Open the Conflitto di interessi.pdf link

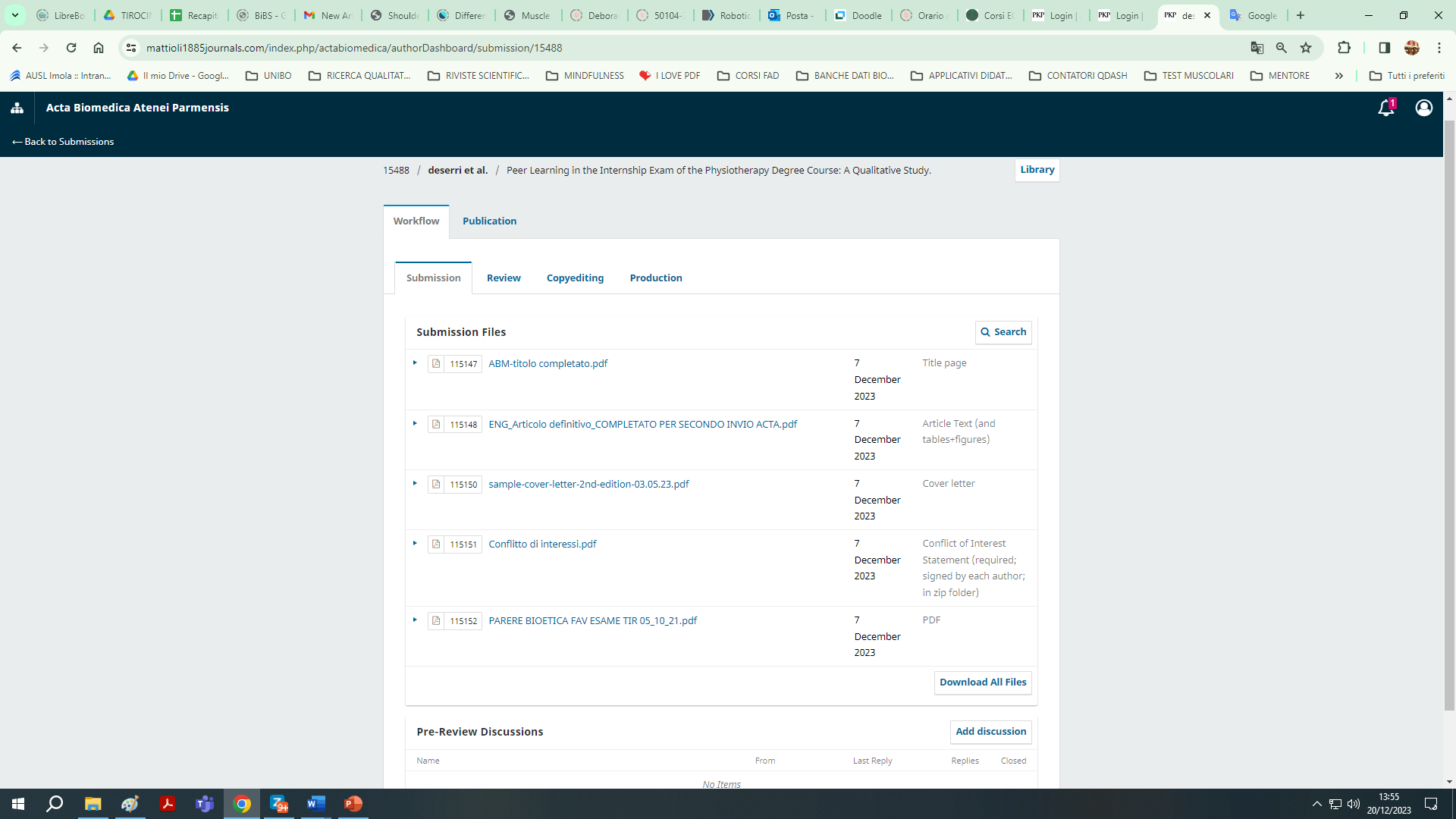point(542,544)
